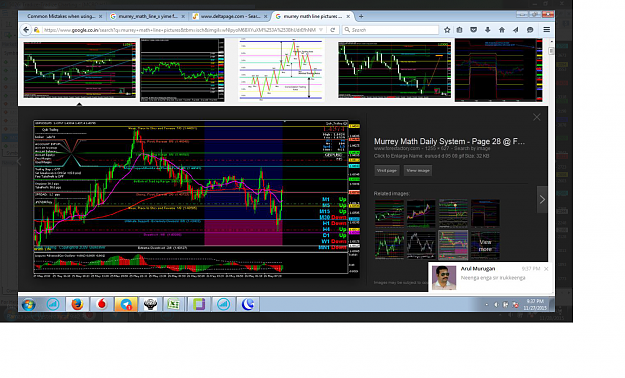Close the www.deltapage.com tab
This screenshot has height=378, width=625.
pyautogui.click(x=266, y=16)
